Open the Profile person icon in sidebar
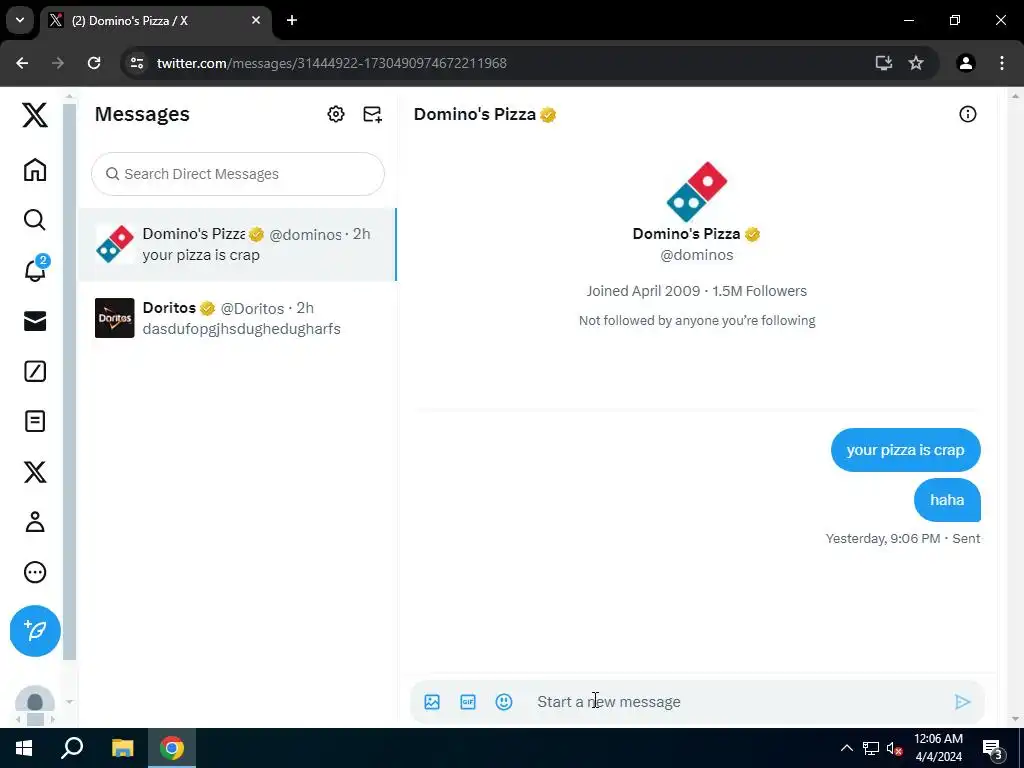The height and width of the screenshot is (768, 1024). (35, 522)
